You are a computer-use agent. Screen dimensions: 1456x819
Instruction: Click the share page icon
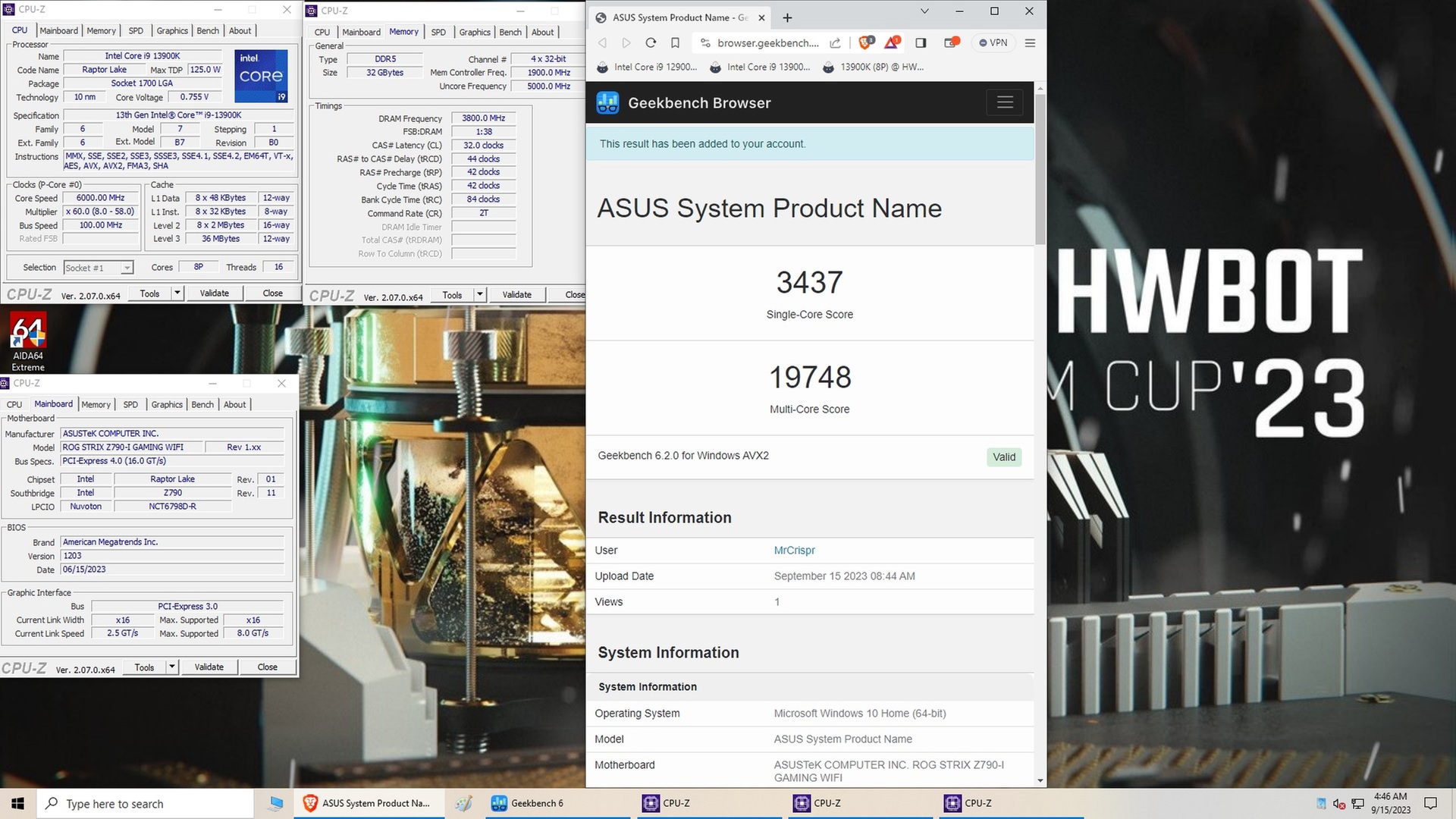tap(835, 42)
